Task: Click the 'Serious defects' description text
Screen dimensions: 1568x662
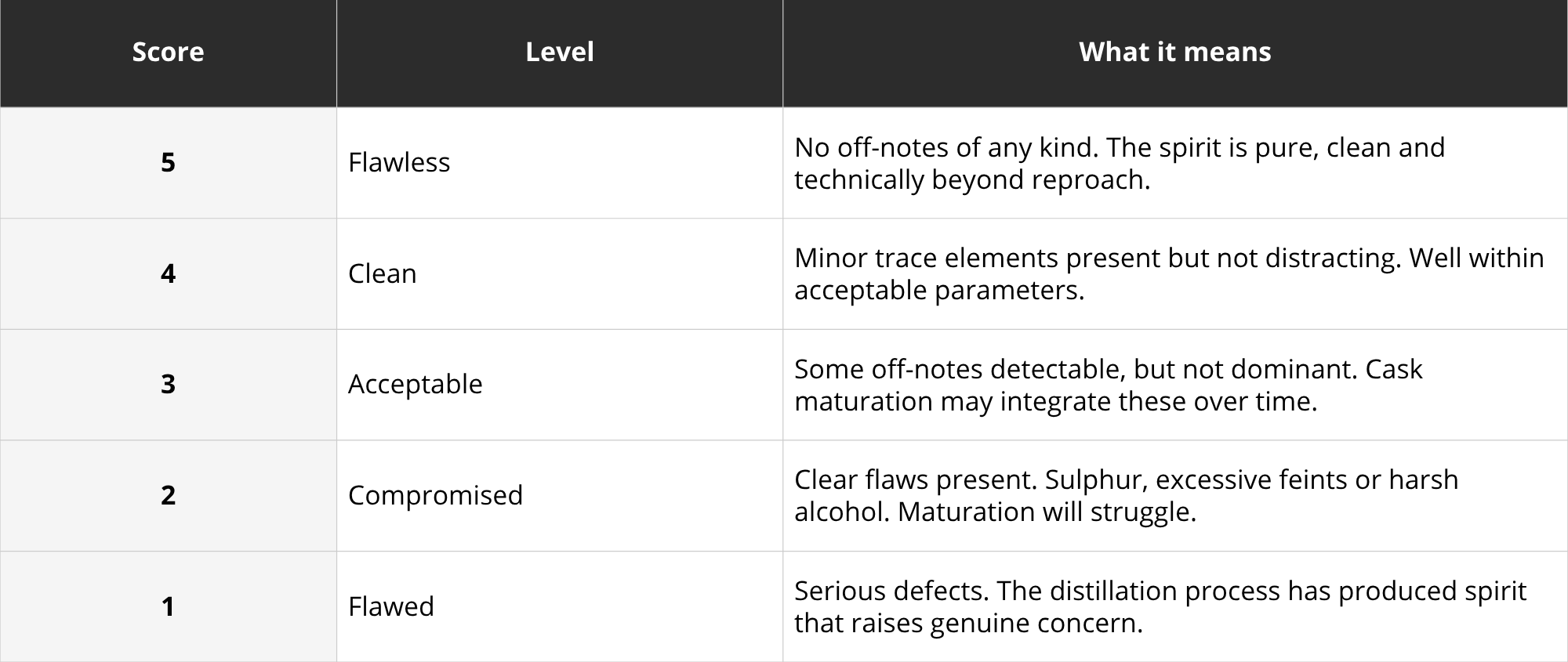Action: click(1160, 606)
